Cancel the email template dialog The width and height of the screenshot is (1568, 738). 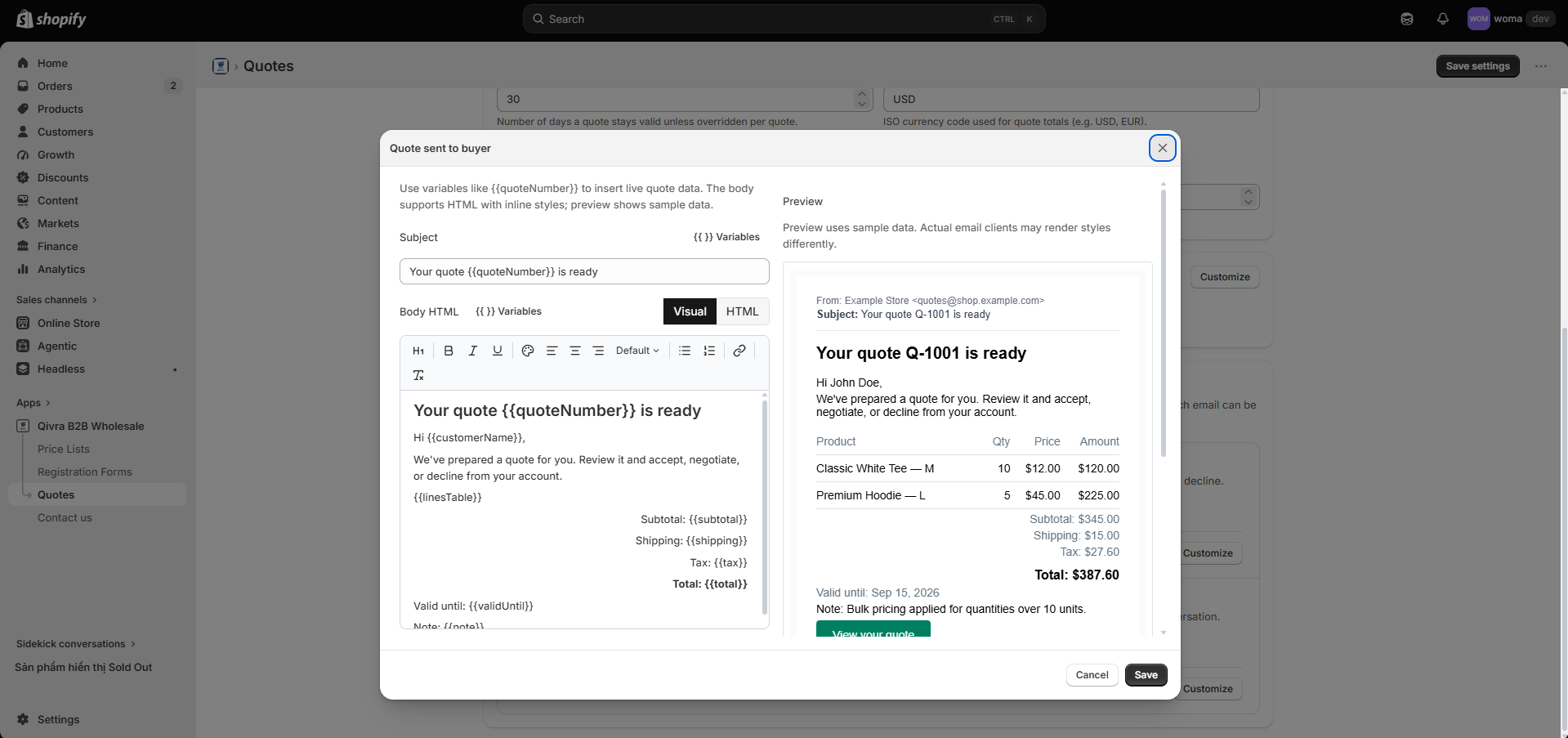[x=1092, y=675]
